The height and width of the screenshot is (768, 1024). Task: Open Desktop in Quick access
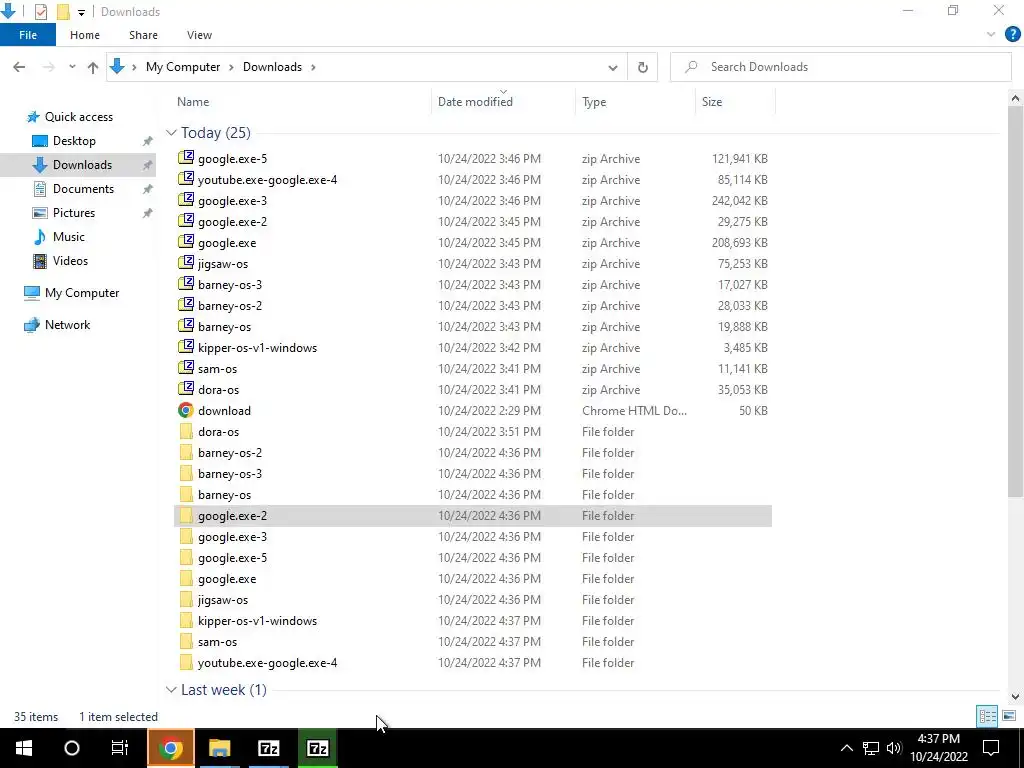(x=74, y=141)
